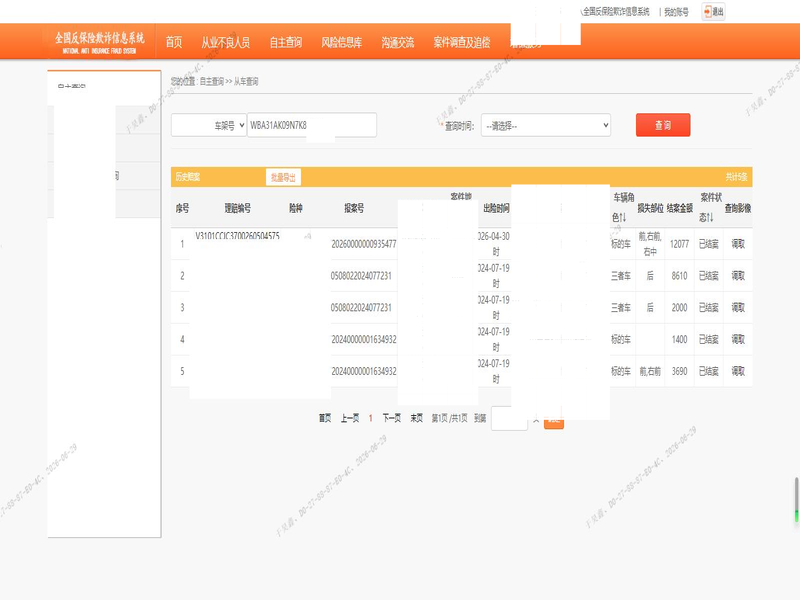Image resolution: width=800 pixels, height=600 pixels.
Task: Open 沟通交流 menu
Action: [397, 42]
